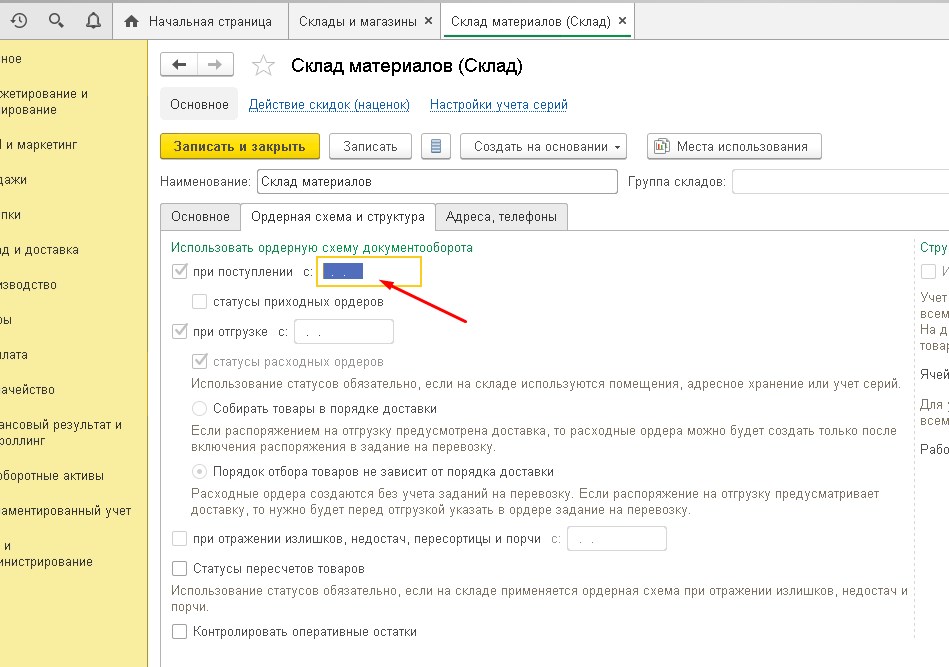Switch to Склады и магазины tab

click(358, 22)
